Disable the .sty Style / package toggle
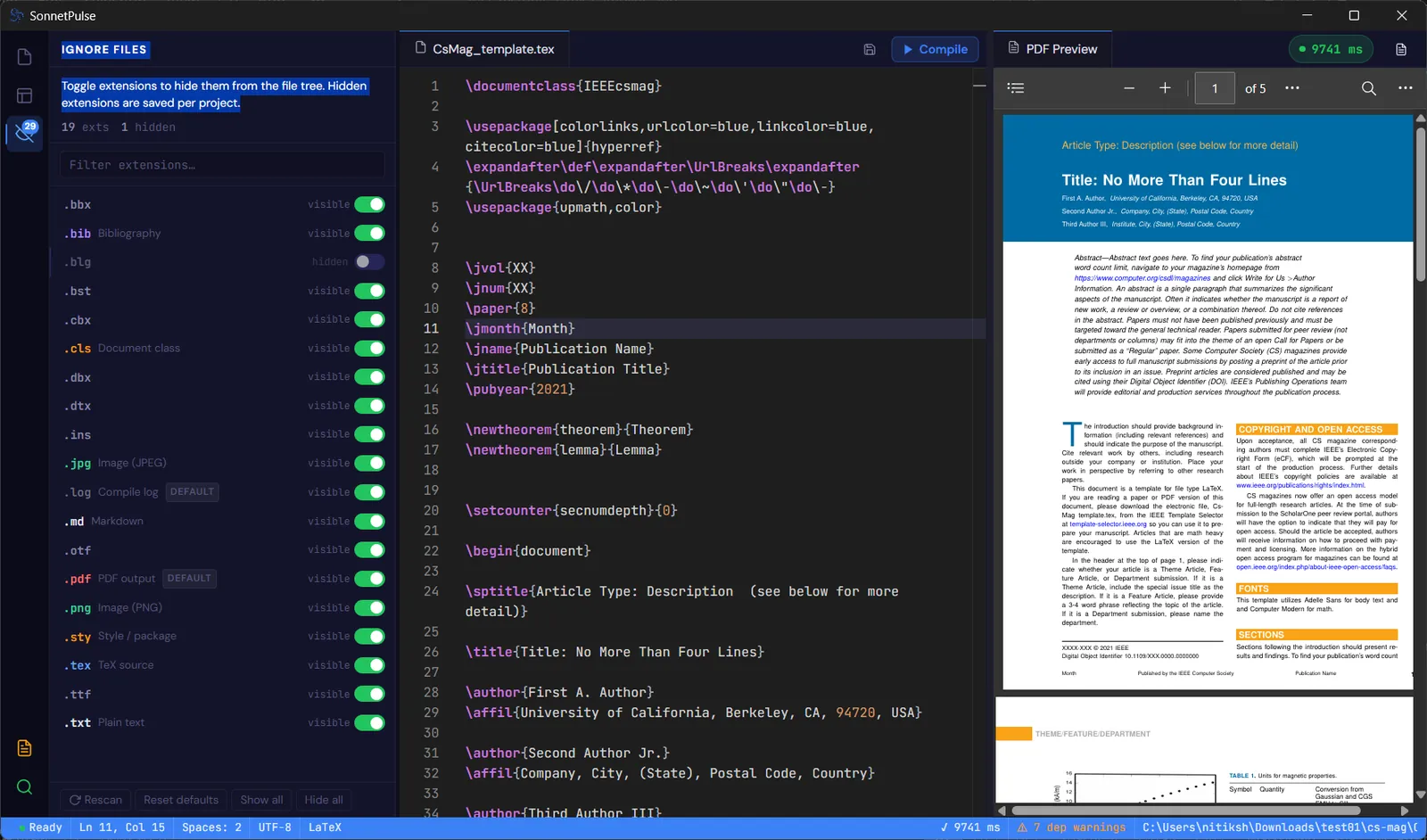Image resolution: width=1427 pixels, height=840 pixels. [x=369, y=637]
